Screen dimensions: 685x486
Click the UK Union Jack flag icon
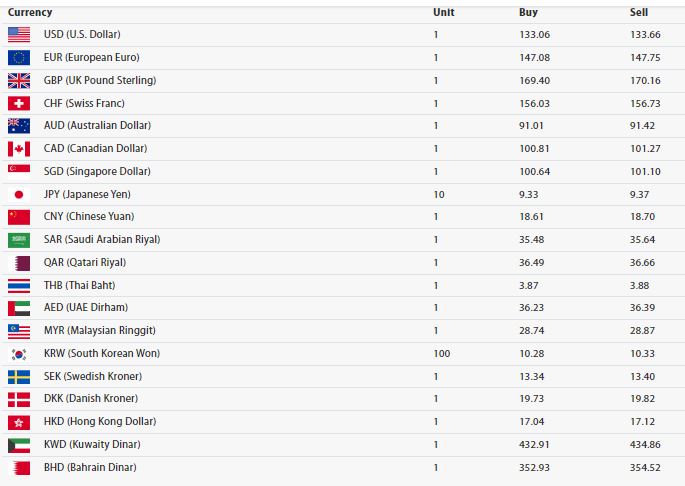pos(19,80)
